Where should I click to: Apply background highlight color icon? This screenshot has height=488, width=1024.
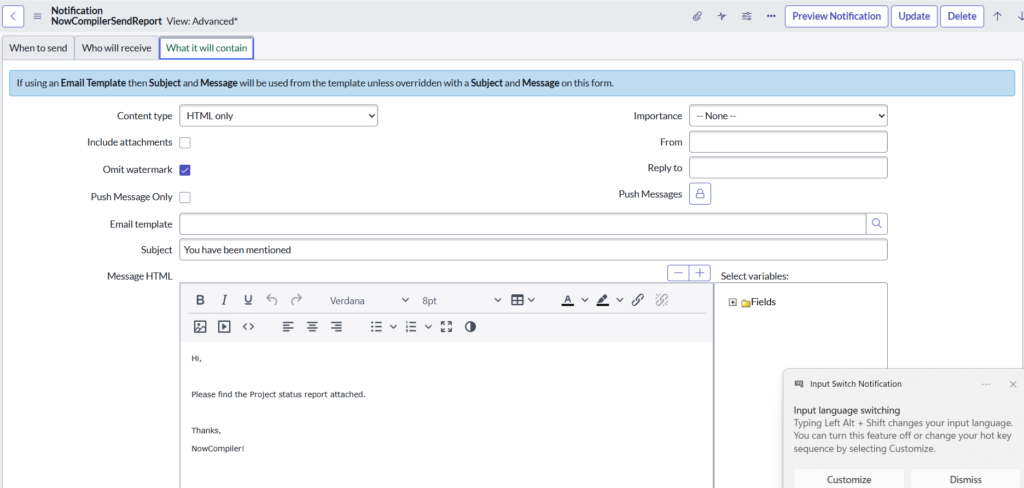point(602,300)
